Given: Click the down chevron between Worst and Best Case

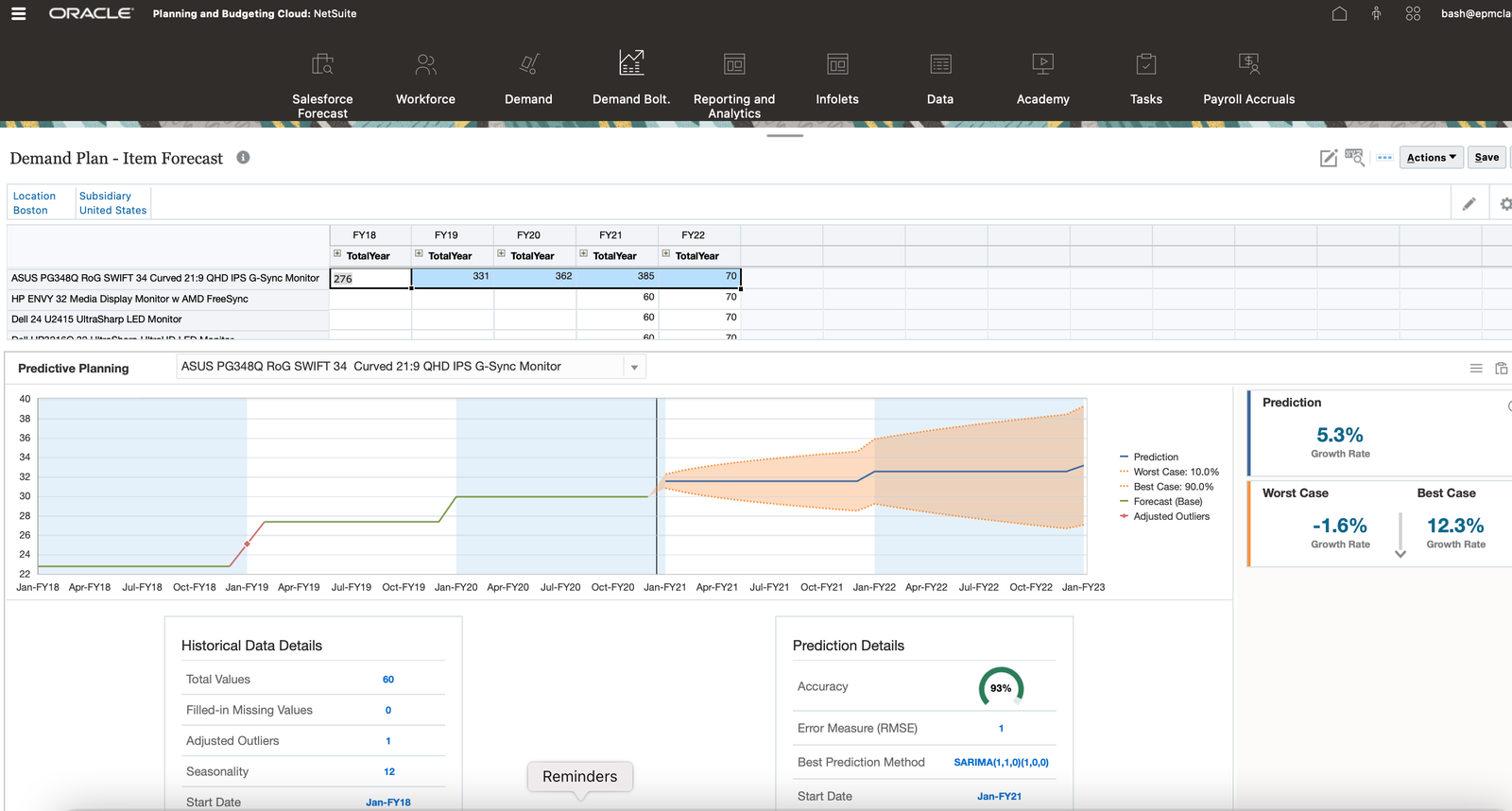Looking at the screenshot, I should [1400, 554].
